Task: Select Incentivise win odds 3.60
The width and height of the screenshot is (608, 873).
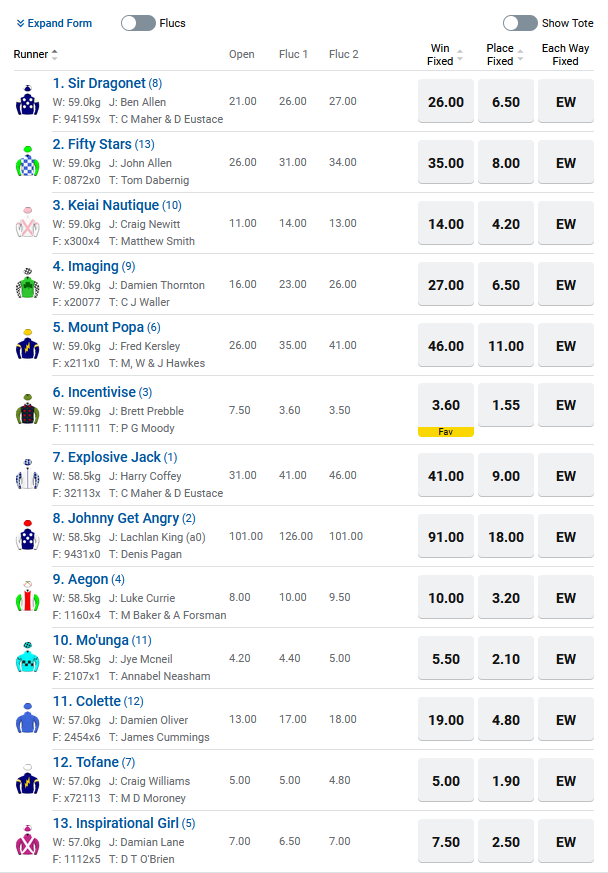Action: (x=445, y=405)
